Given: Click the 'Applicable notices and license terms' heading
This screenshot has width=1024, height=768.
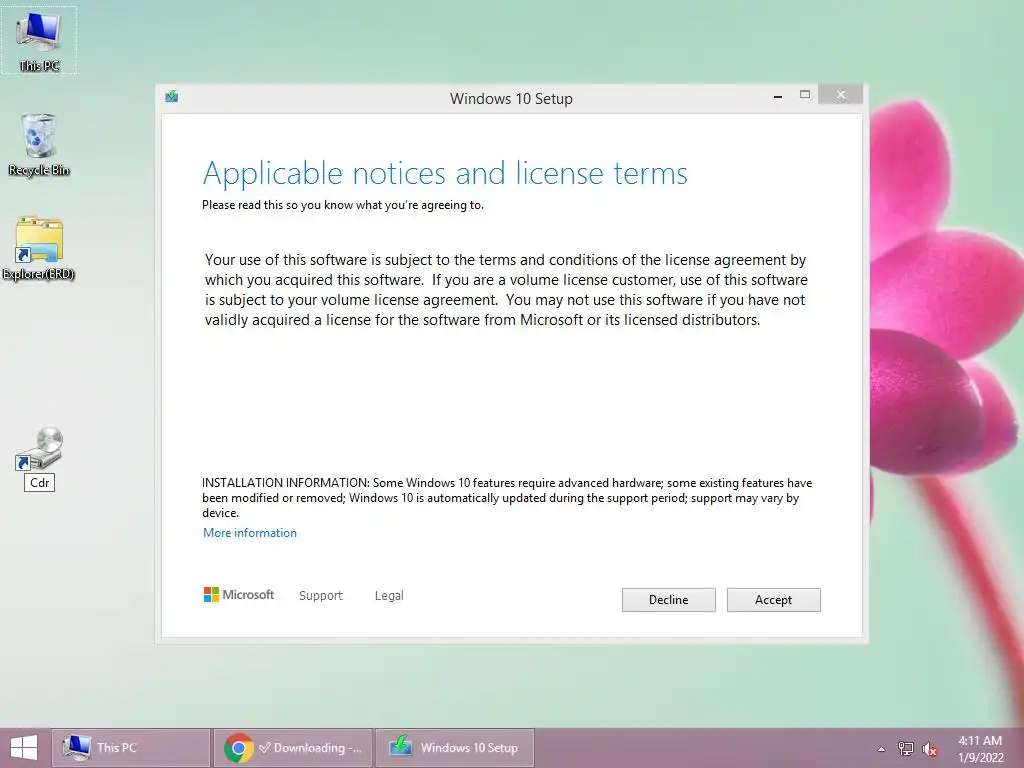Looking at the screenshot, I should pyautogui.click(x=445, y=173).
